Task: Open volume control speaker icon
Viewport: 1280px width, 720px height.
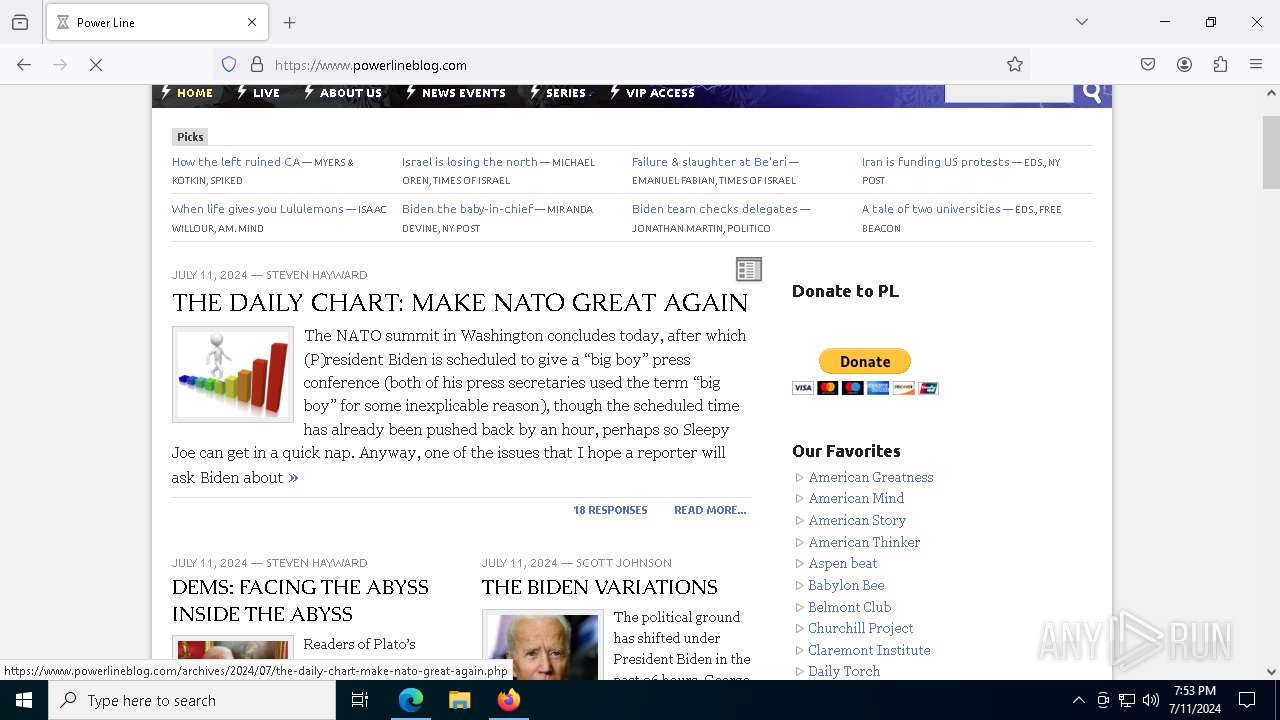Action: click(1151, 700)
